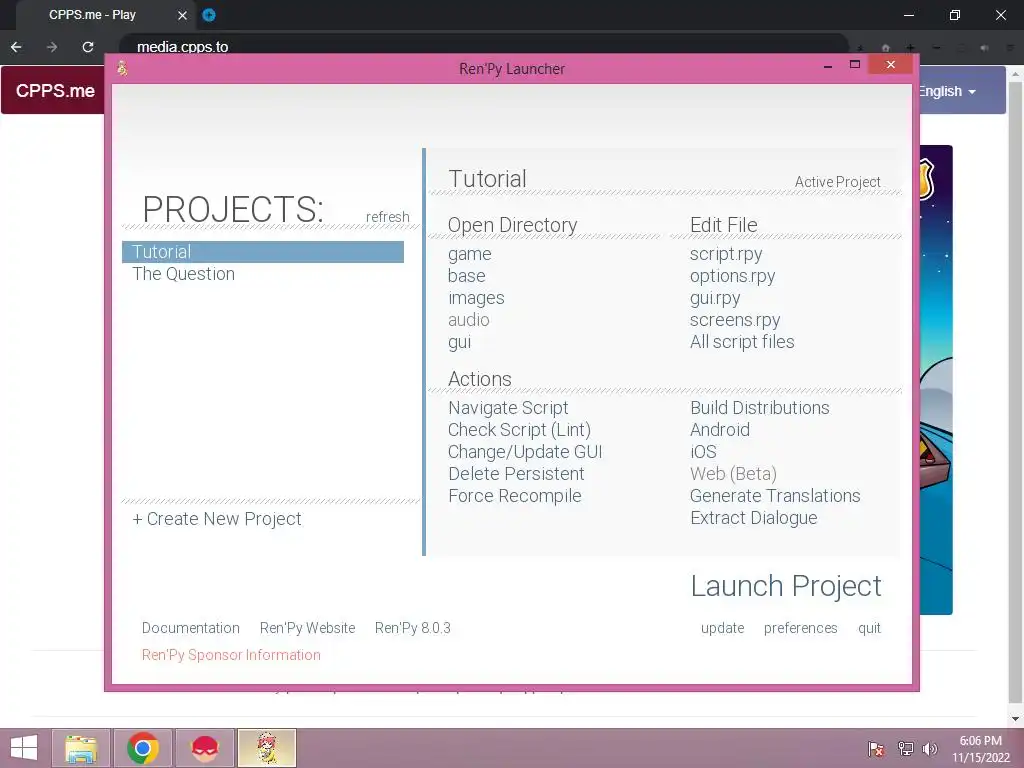Image resolution: width=1024 pixels, height=768 pixels.
Task: Switch to the CPPS.me - Play tab
Action: point(92,14)
